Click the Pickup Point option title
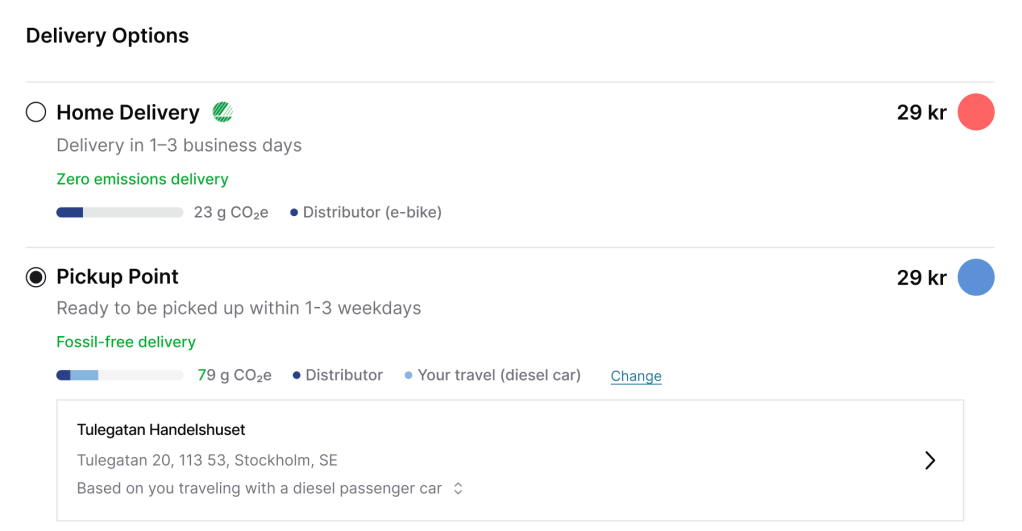Image resolution: width=1022 pixels, height=531 pixels. pyautogui.click(x=118, y=277)
